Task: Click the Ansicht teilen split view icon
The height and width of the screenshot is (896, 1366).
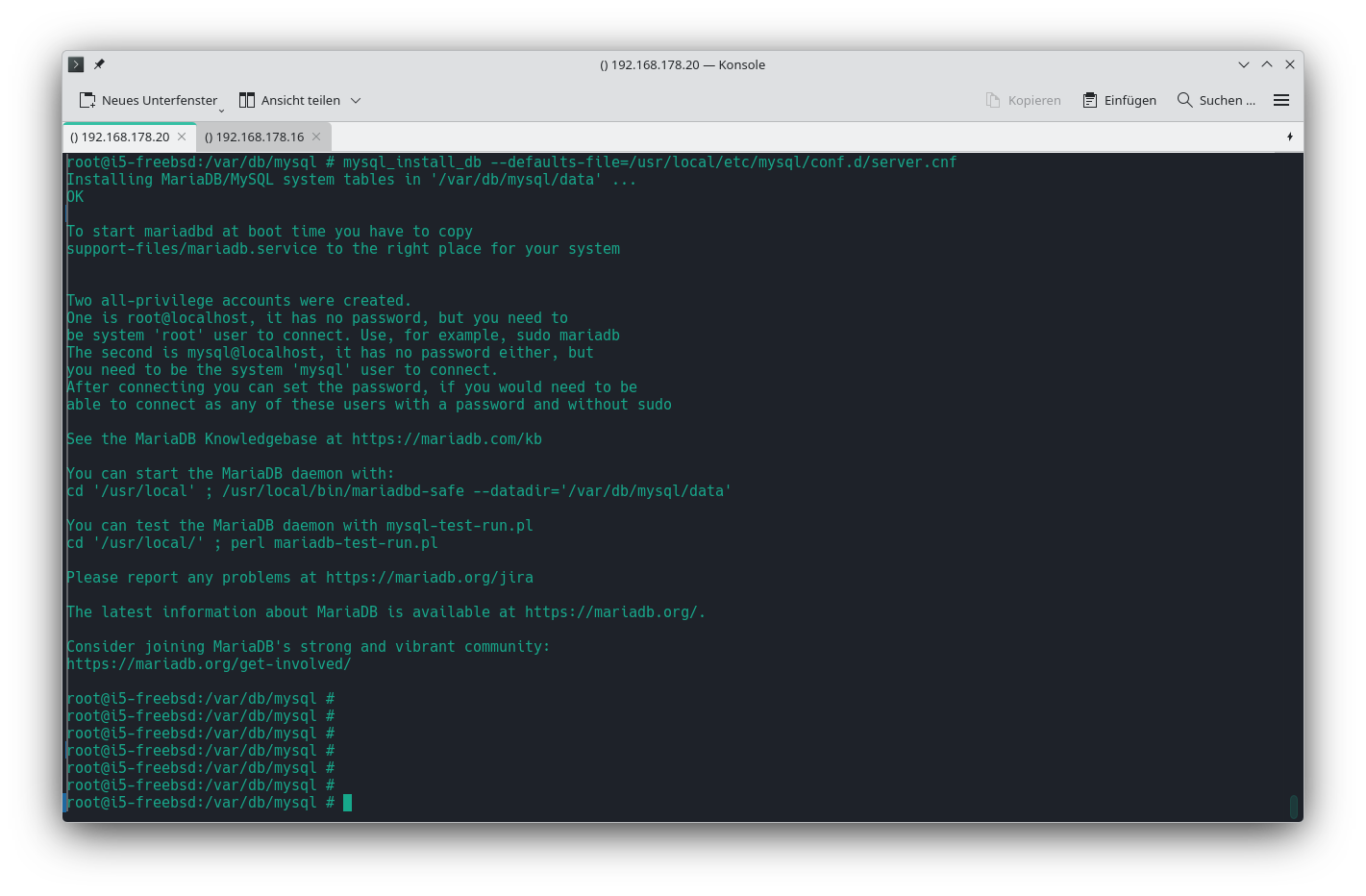Action: point(247,100)
